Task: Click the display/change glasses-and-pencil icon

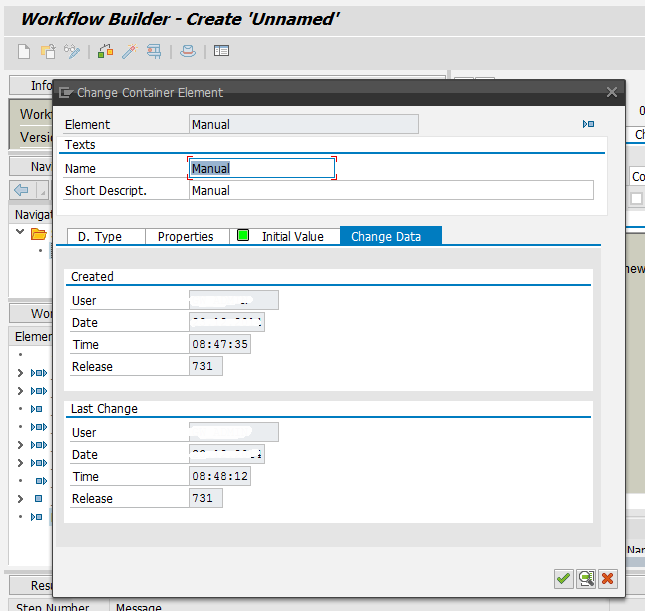Action: coord(72,51)
